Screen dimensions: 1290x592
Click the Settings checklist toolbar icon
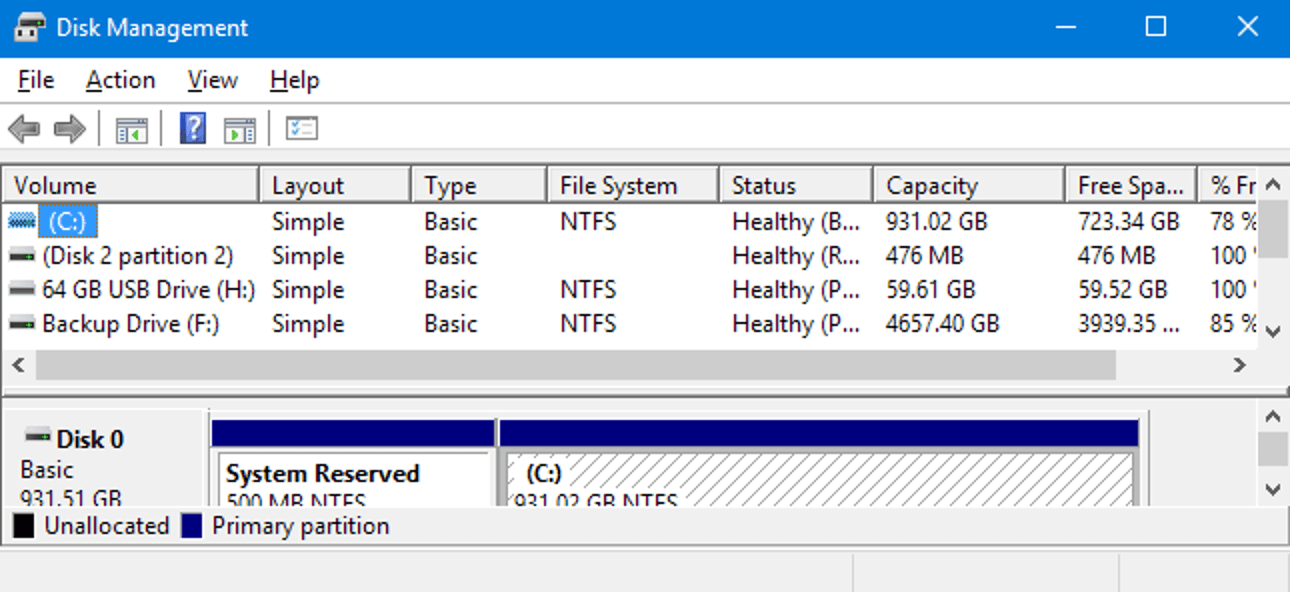coord(301,129)
